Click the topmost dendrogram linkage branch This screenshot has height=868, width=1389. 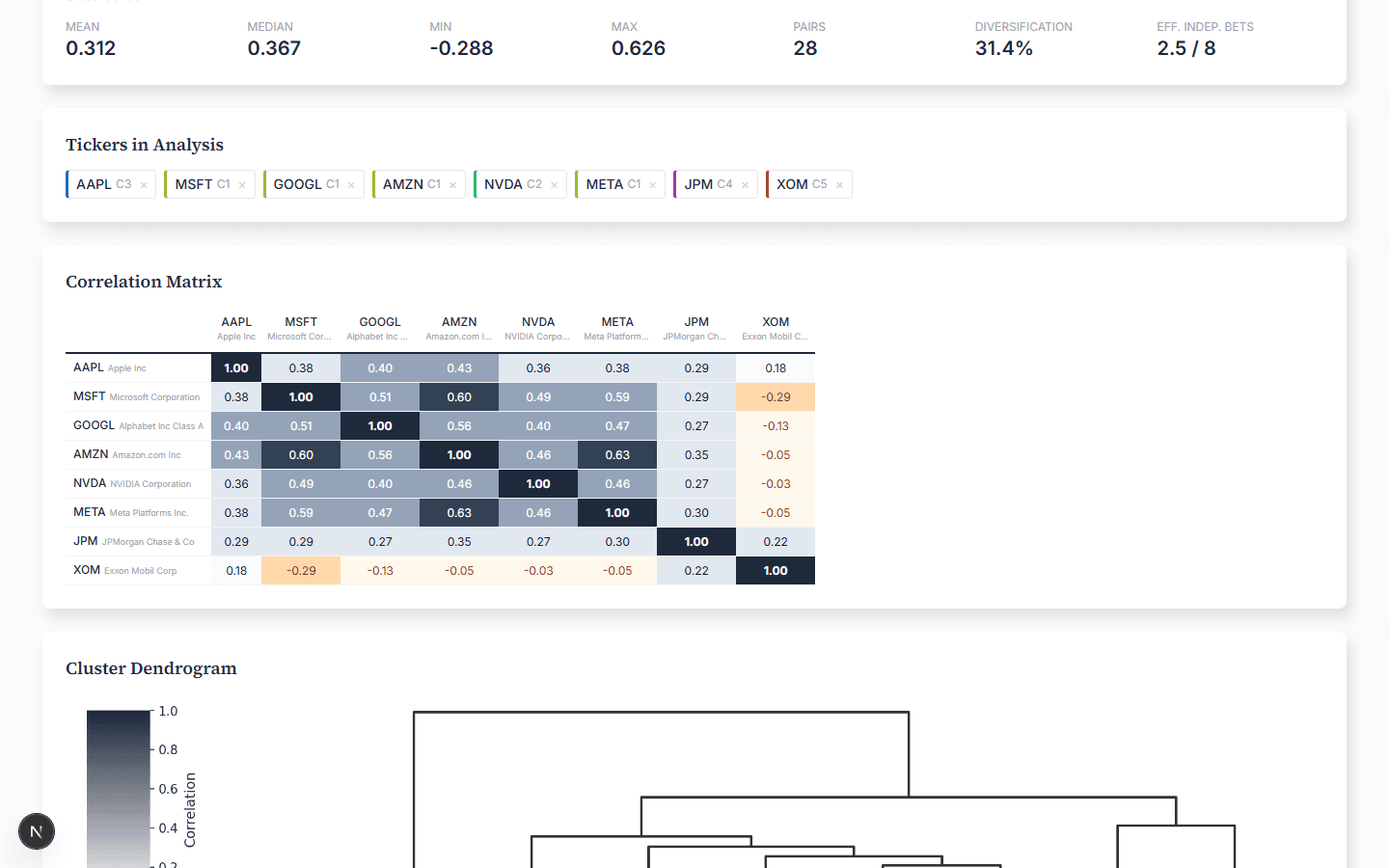point(661,712)
